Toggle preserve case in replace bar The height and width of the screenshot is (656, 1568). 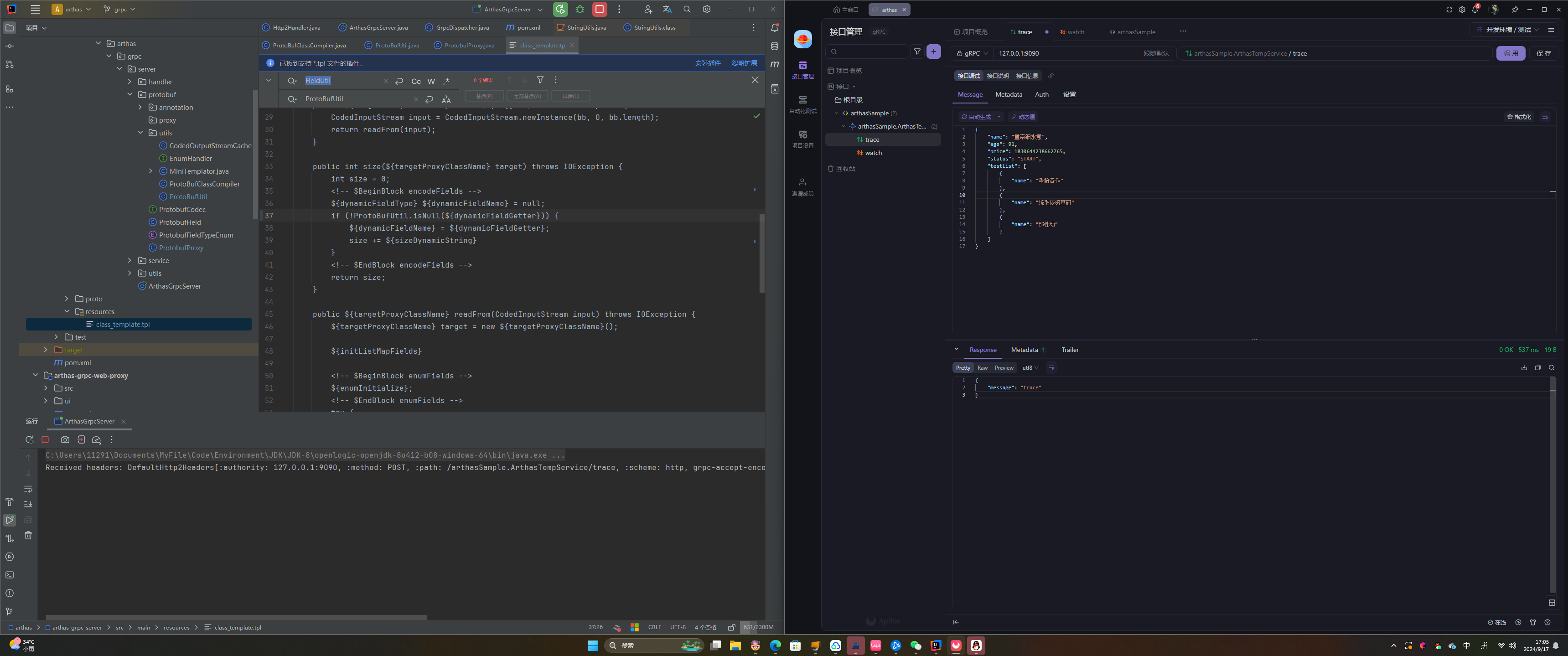(x=446, y=99)
